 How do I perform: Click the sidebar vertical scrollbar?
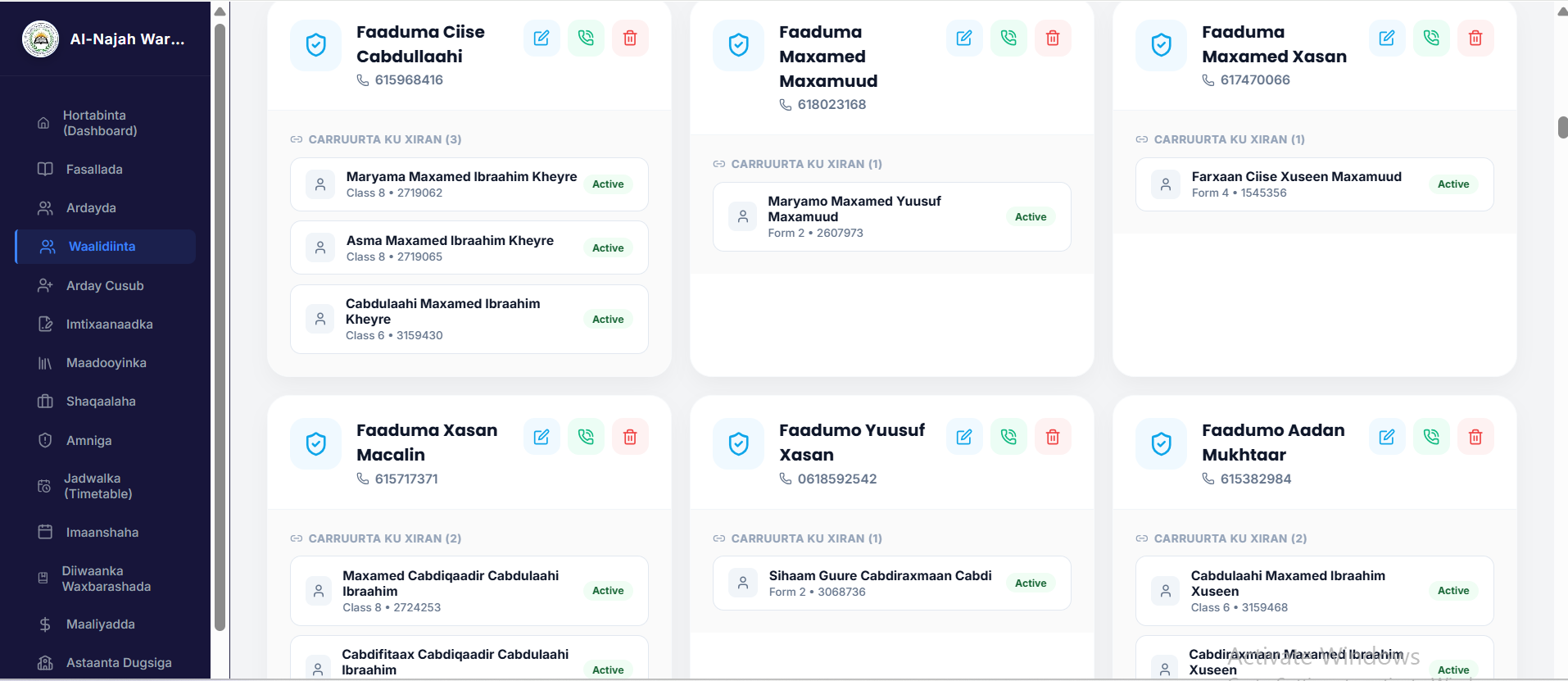click(x=220, y=328)
